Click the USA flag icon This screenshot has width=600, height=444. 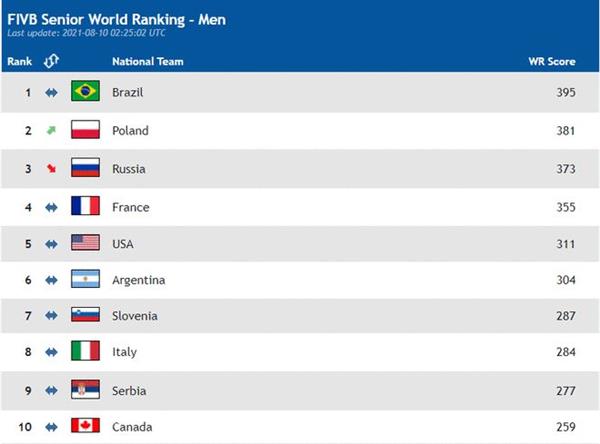pyautogui.click(x=85, y=243)
